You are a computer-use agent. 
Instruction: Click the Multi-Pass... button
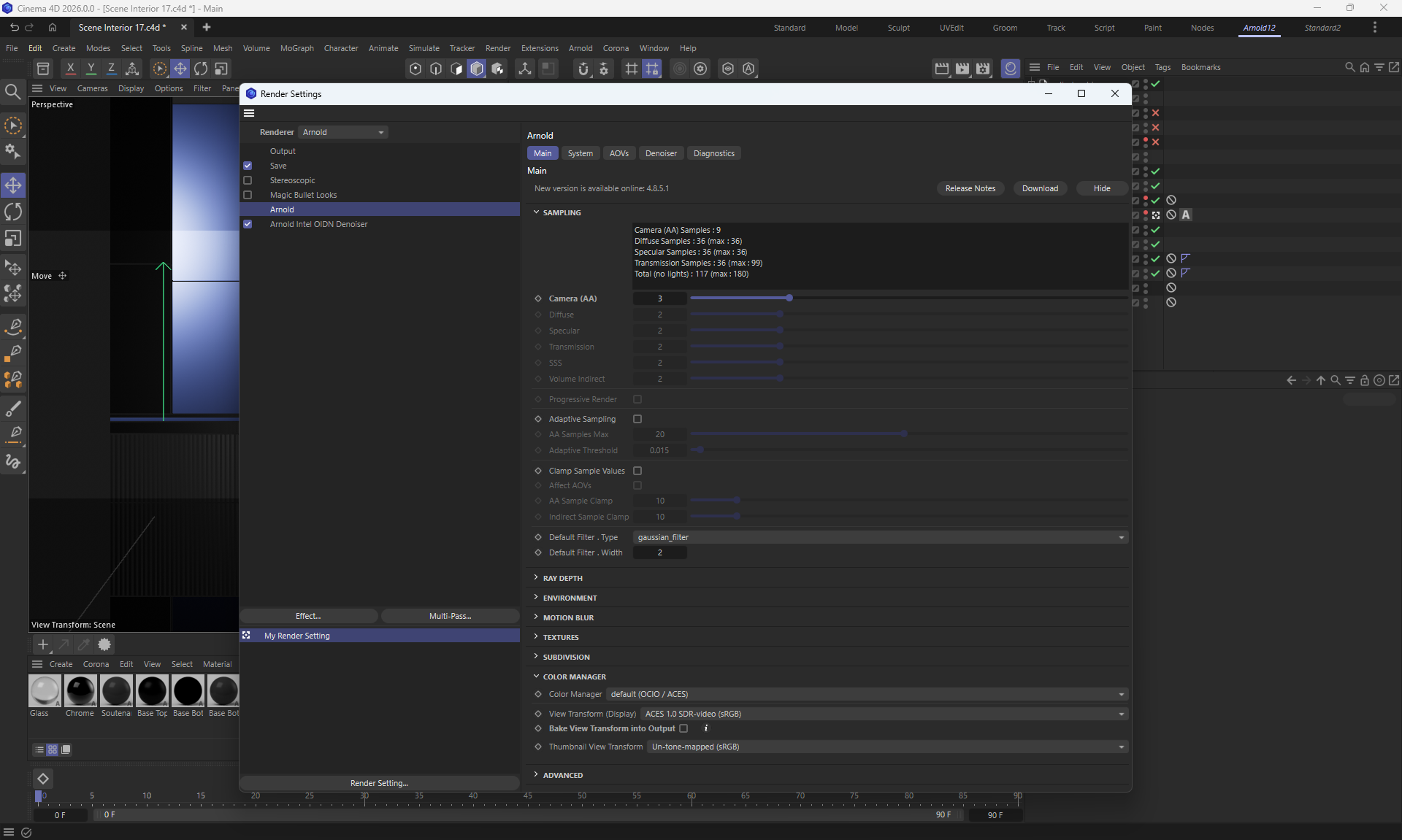(450, 616)
